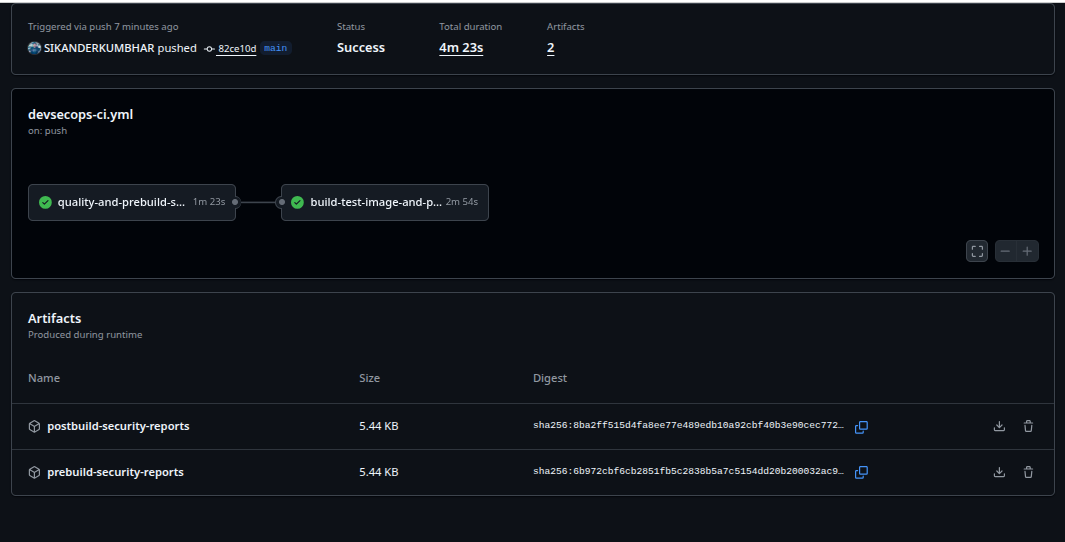
Task: Open the 4m 23s total duration link
Action: [461, 48]
